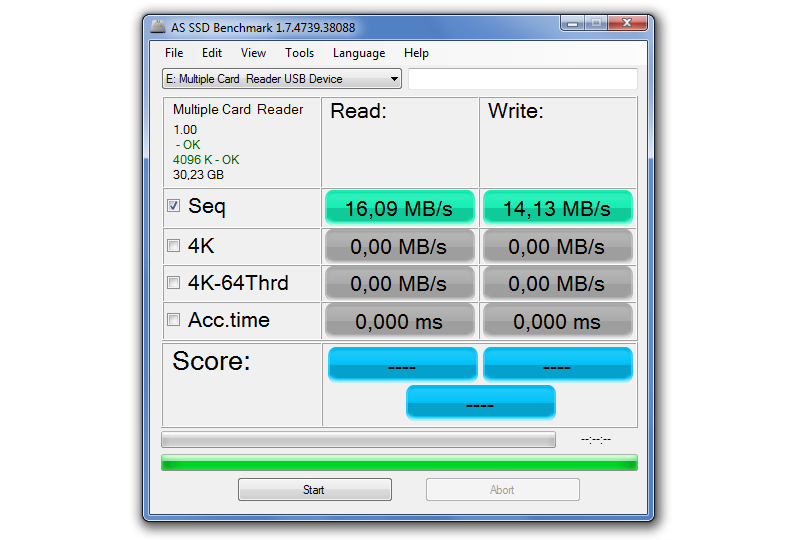Uncheck the Seq test checkbox
This screenshot has width=800, height=540.
(x=174, y=206)
